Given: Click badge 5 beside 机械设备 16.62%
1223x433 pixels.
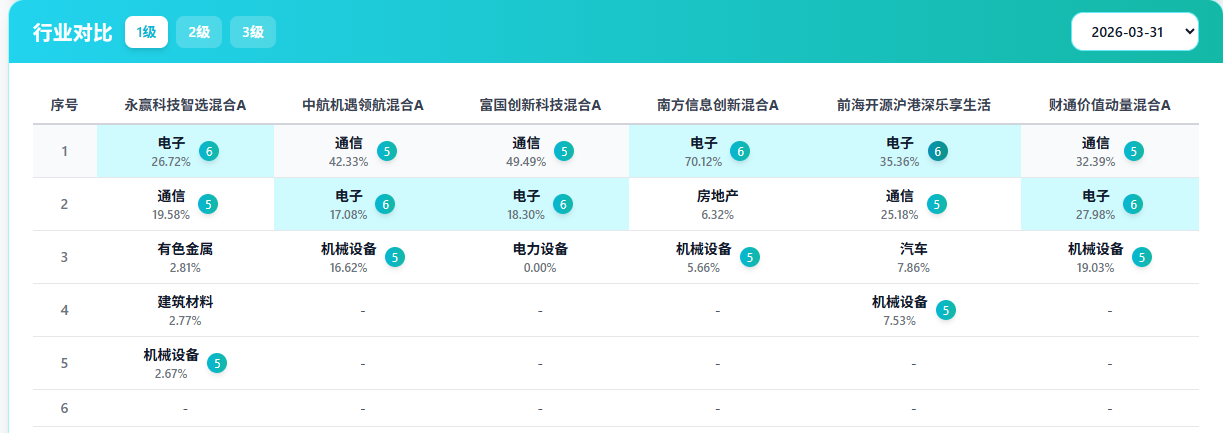Looking at the screenshot, I should 395,257.
